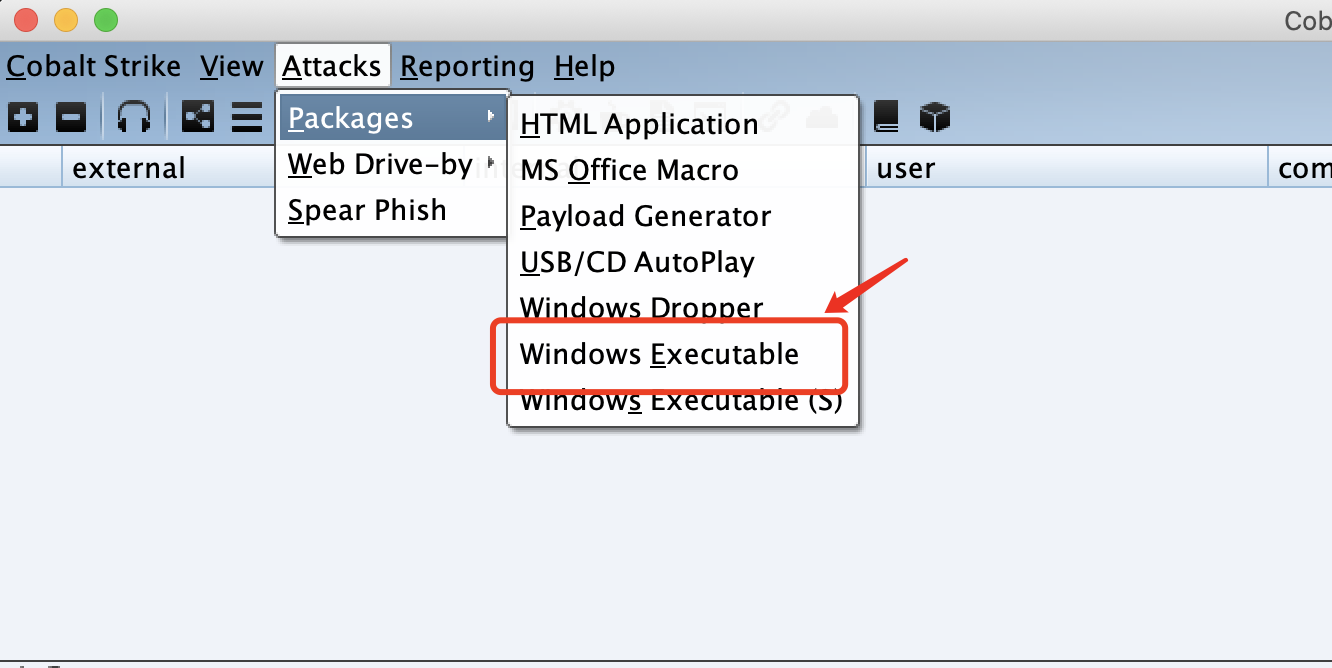1332x668 pixels.
Task: Choose the highlighted Windows Executable entry
Action: [659, 354]
